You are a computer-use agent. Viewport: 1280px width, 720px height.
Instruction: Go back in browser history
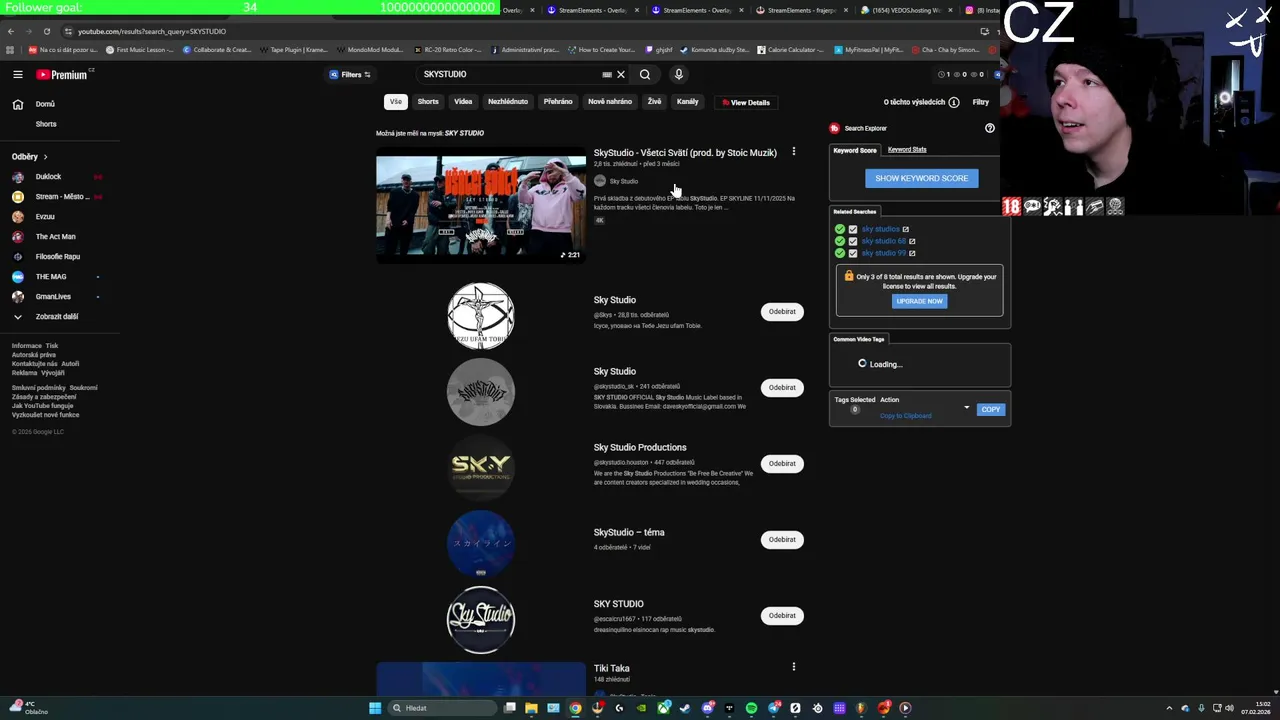(11, 31)
